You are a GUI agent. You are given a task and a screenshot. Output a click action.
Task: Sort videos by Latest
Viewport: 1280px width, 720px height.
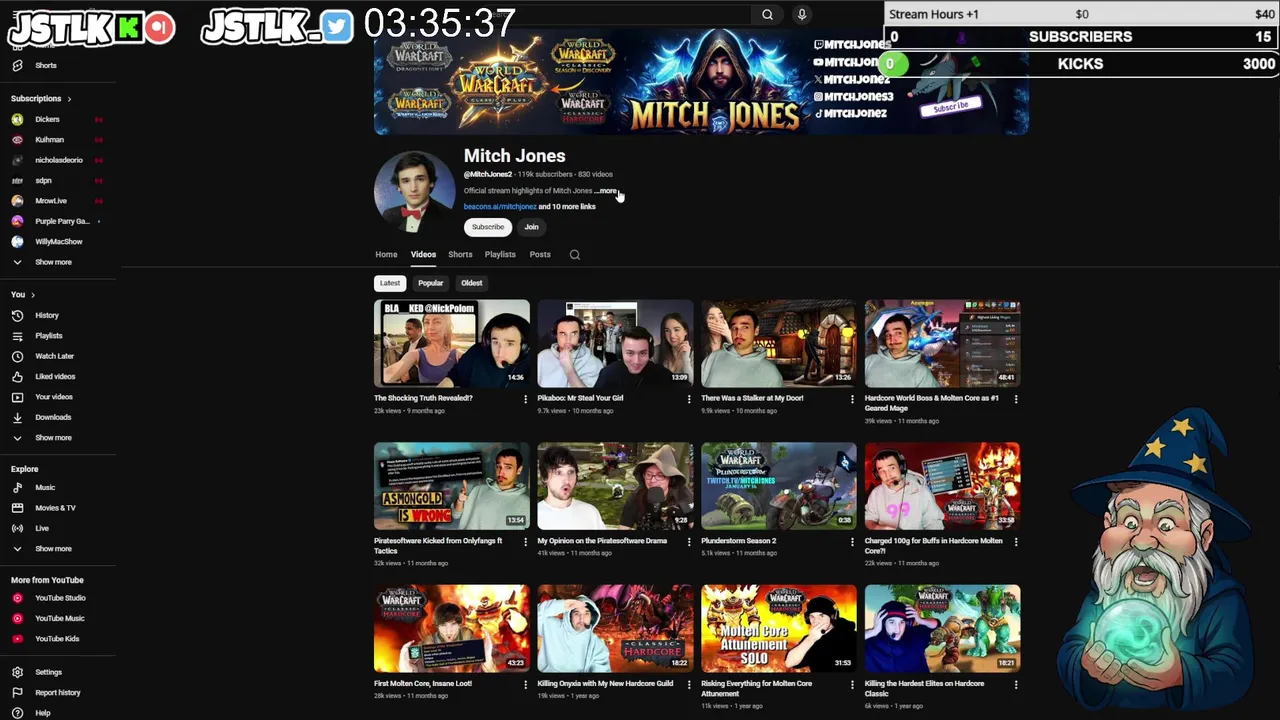[390, 283]
